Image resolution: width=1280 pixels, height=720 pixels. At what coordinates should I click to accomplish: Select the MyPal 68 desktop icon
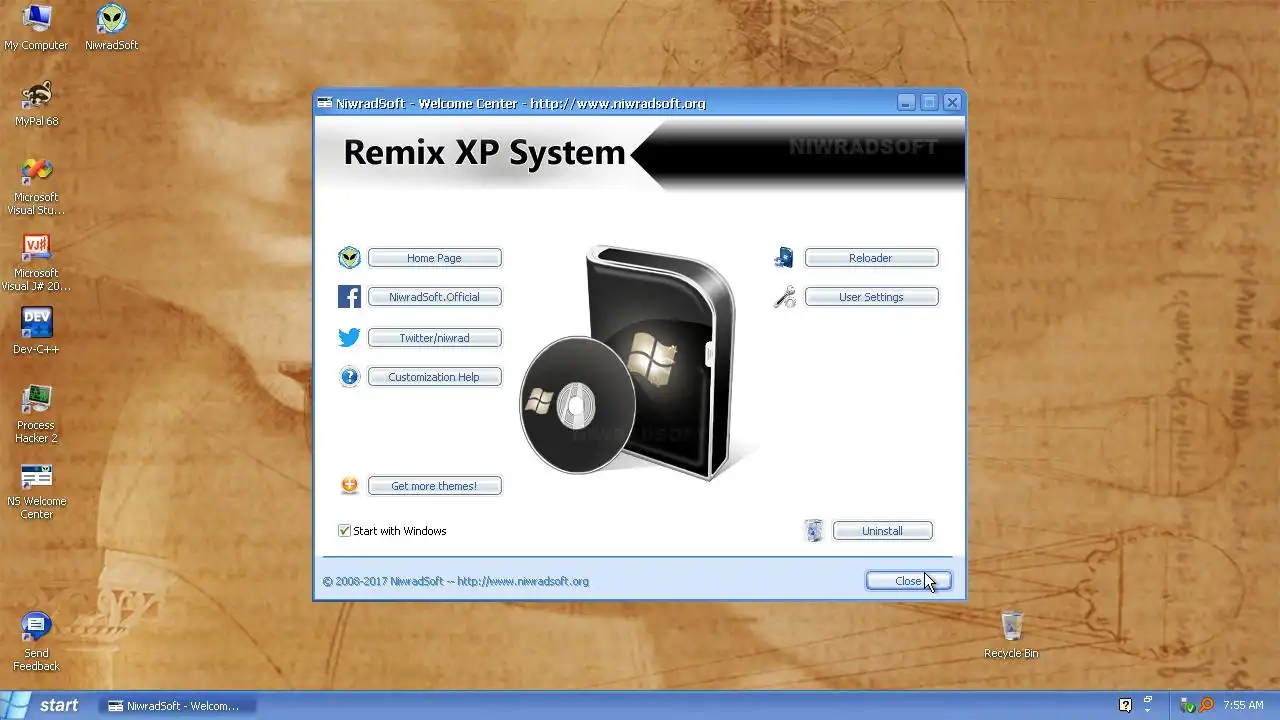(36, 103)
